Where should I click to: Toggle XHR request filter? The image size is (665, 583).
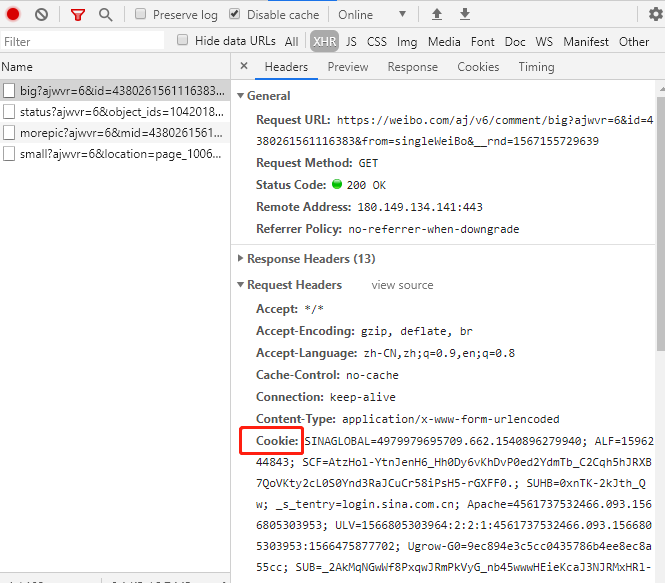(324, 41)
